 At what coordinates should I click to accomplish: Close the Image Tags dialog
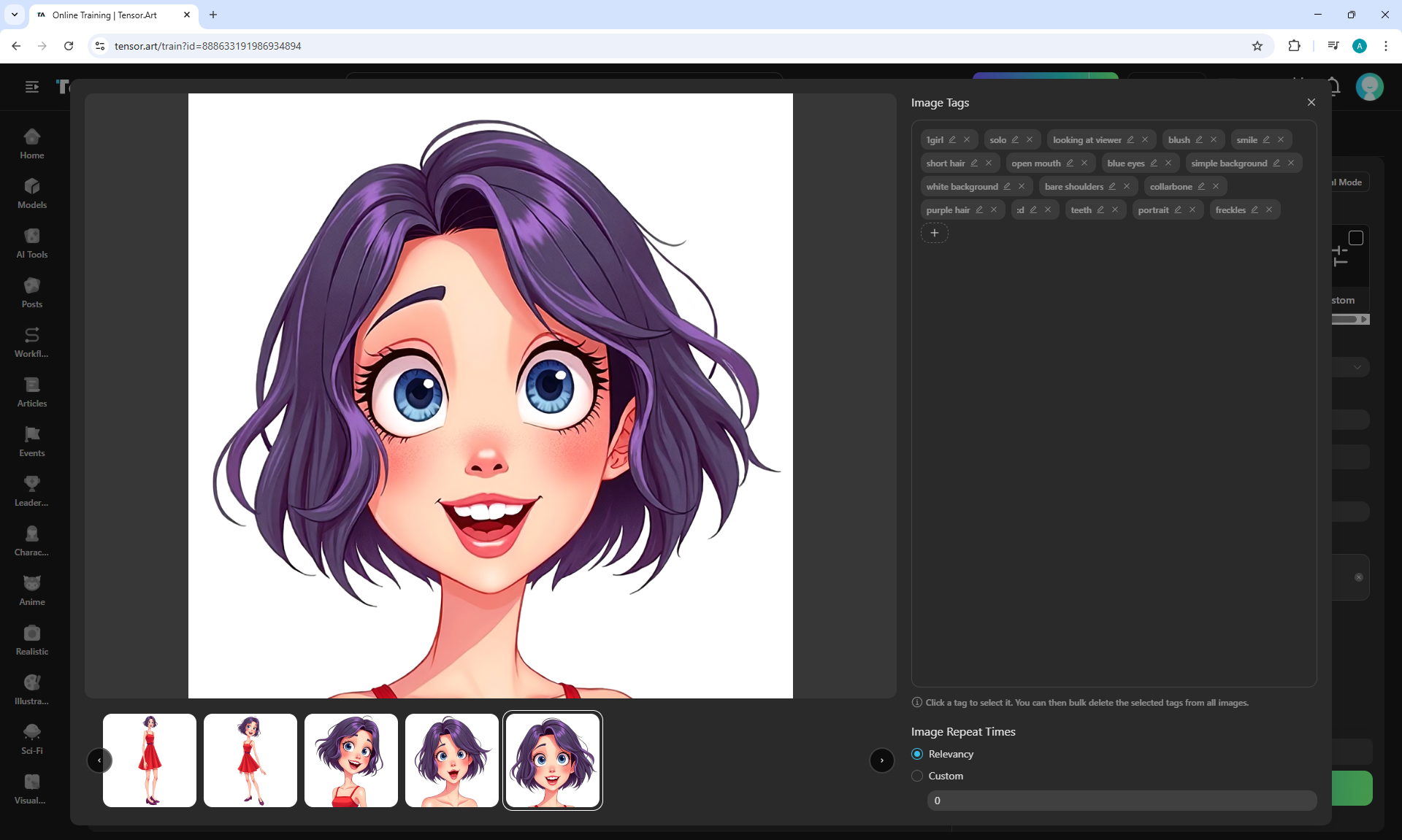(x=1311, y=103)
